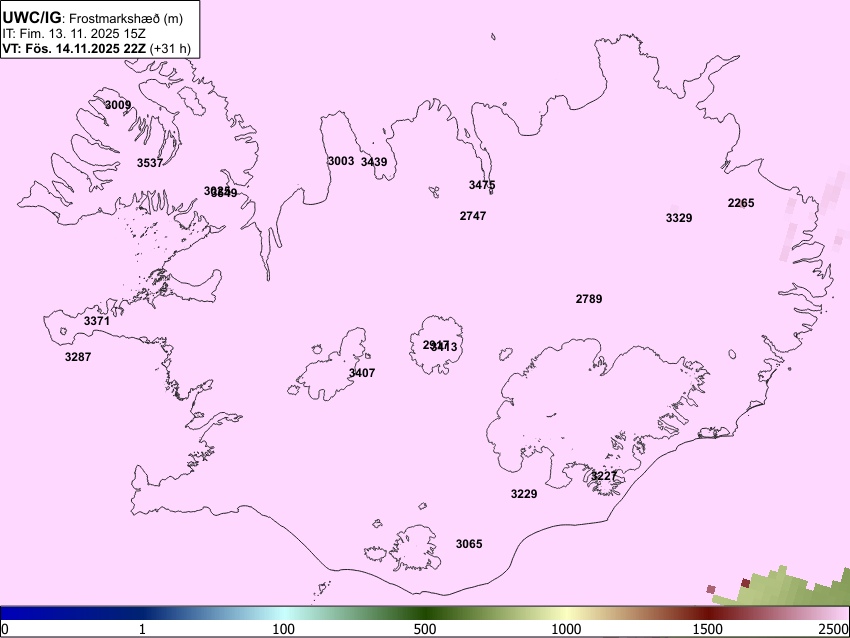Click the 3407 value by the glacier
Image resolution: width=850 pixels, height=638 pixels.
[362, 373]
